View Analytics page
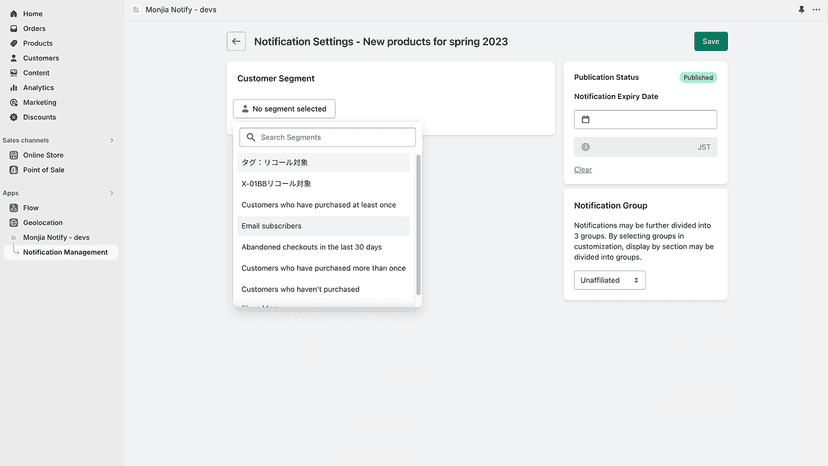The width and height of the screenshot is (828, 466). click(x=38, y=88)
